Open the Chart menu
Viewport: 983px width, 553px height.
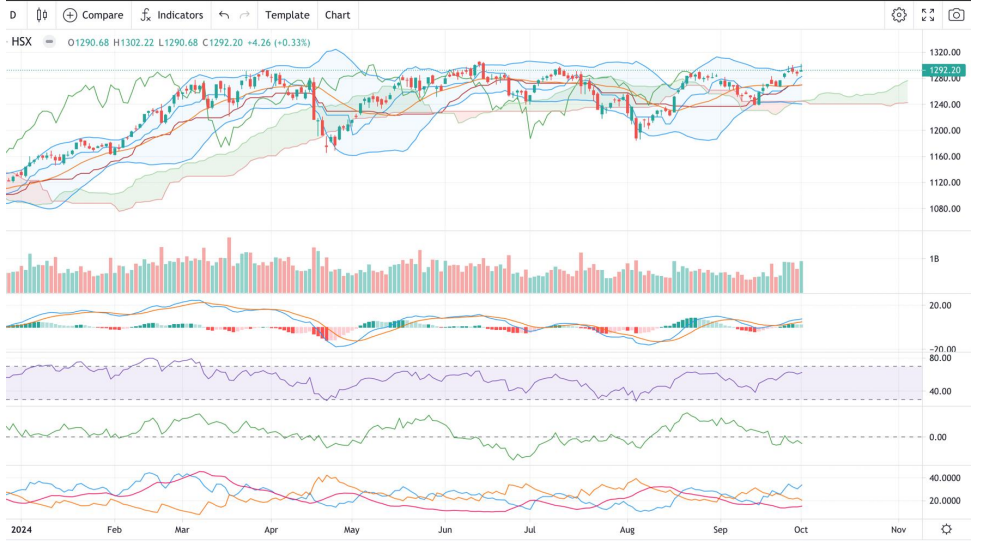pyautogui.click(x=338, y=15)
